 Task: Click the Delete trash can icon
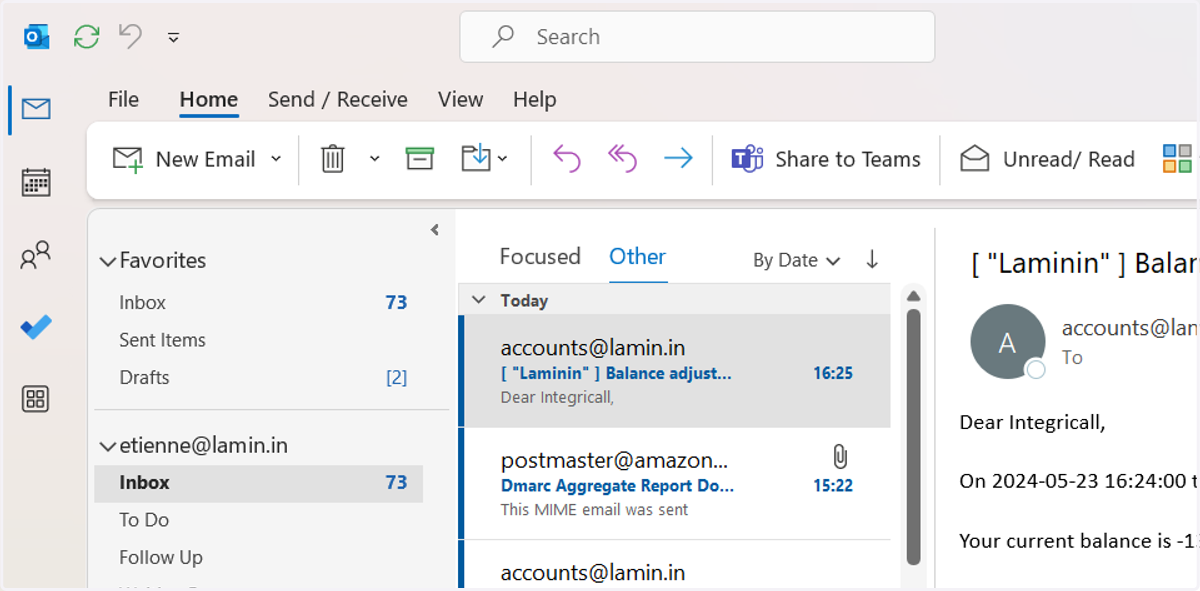click(x=333, y=159)
